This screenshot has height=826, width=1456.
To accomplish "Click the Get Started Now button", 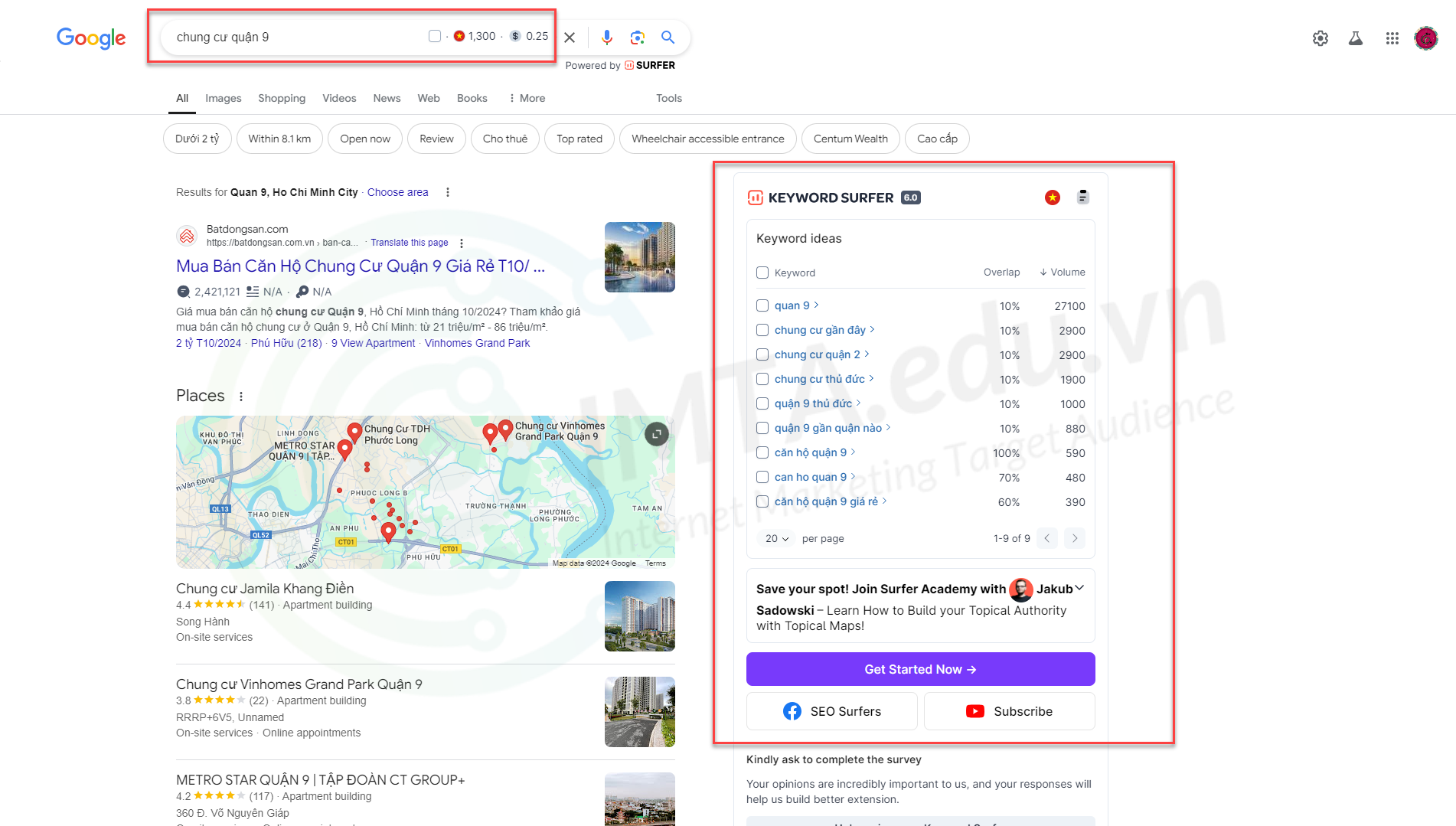I will tap(921, 669).
